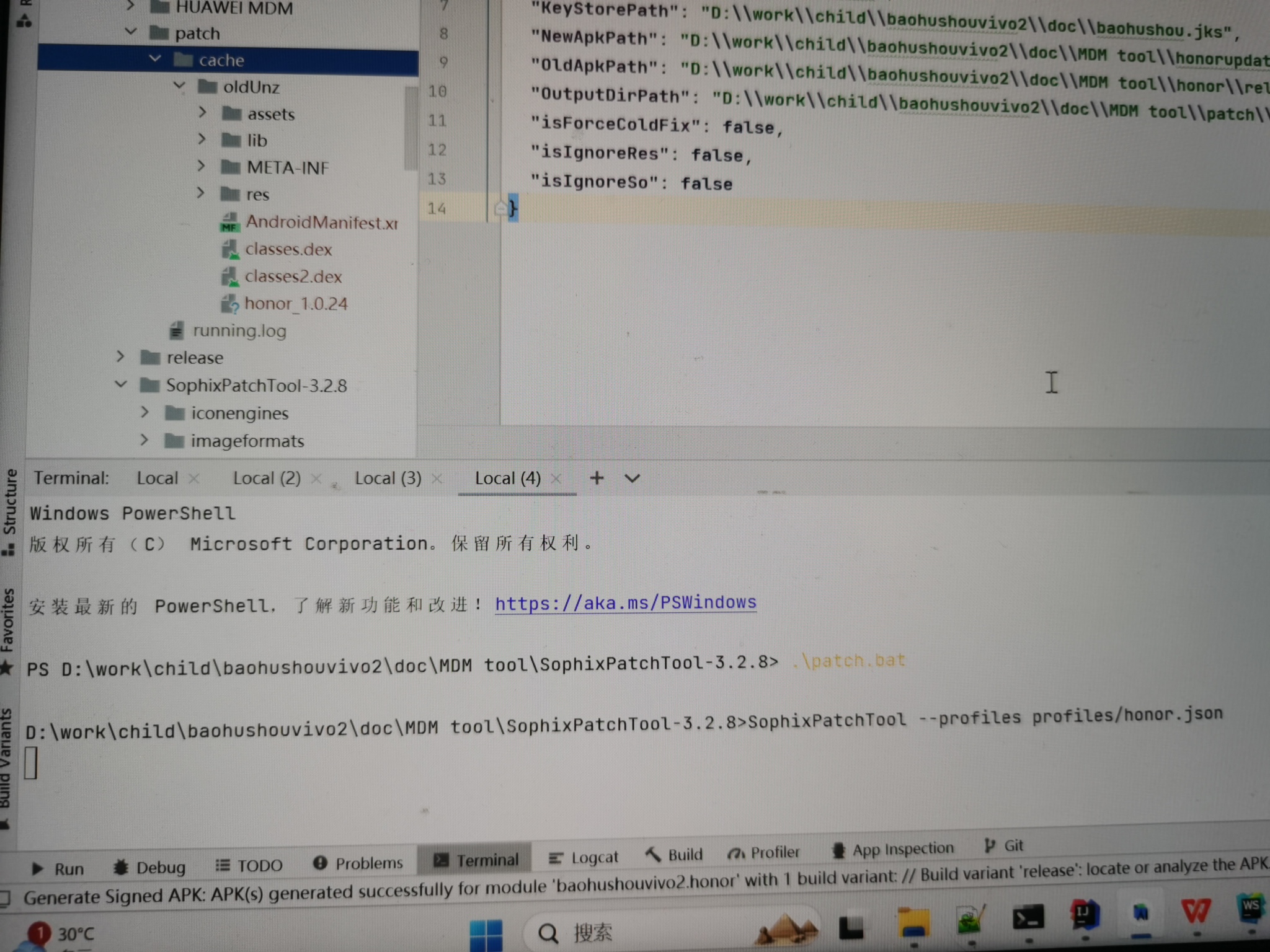Expand the assets folder
Viewport: 1270px width, 952px height.
coord(202,113)
